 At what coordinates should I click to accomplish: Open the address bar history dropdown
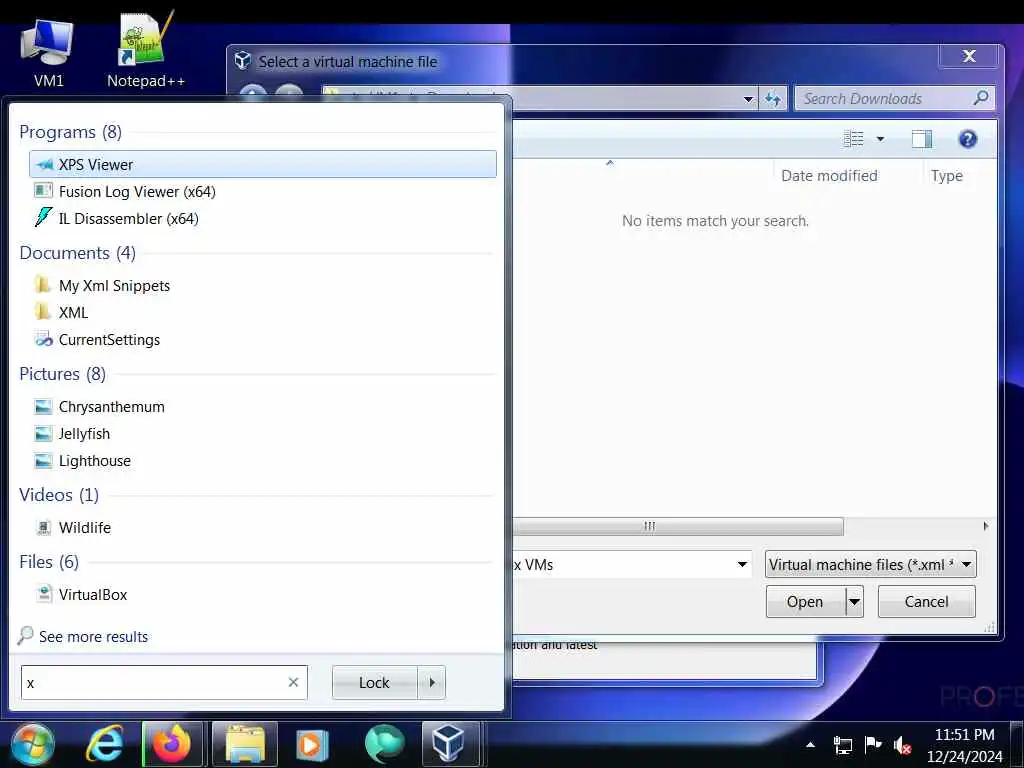pos(748,99)
